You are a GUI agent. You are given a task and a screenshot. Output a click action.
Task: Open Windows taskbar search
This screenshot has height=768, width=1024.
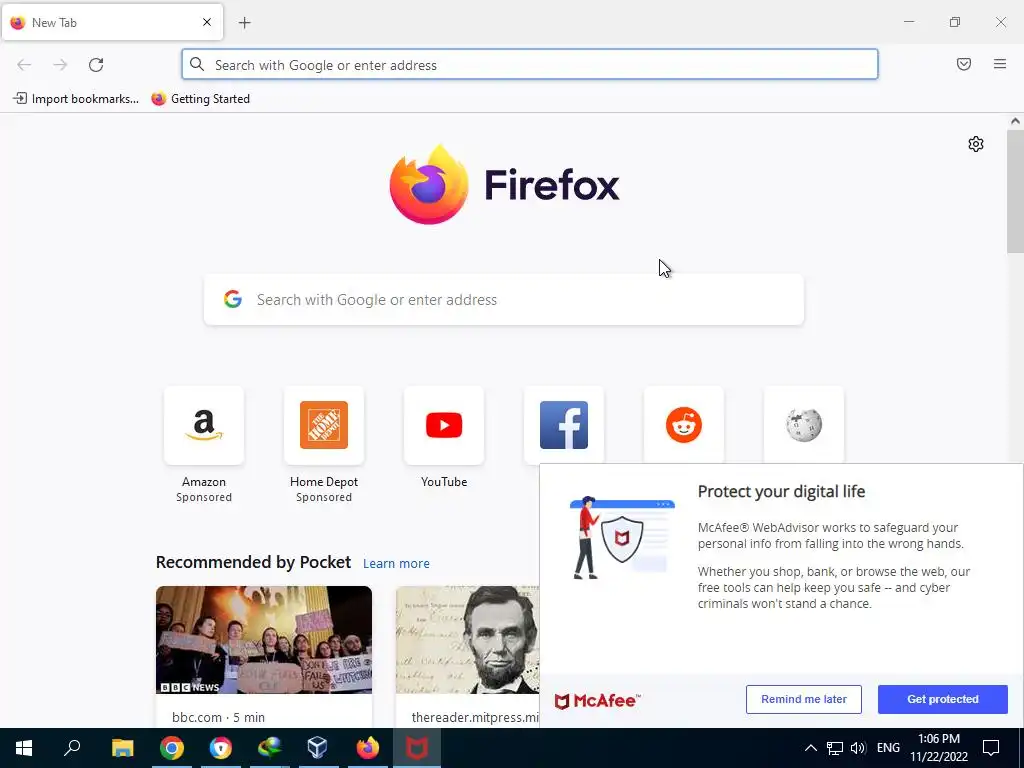[72, 748]
